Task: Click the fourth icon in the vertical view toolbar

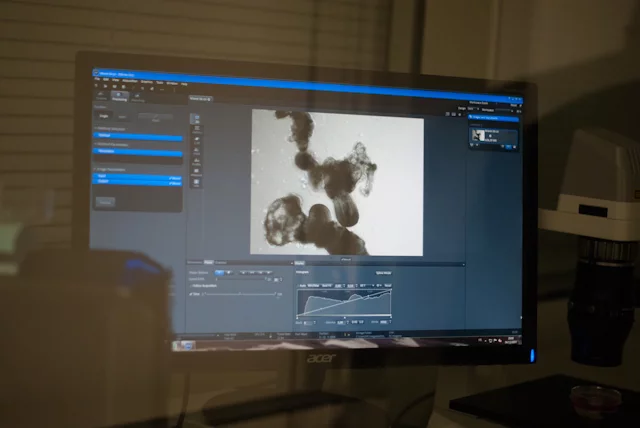Action: click(x=196, y=152)
